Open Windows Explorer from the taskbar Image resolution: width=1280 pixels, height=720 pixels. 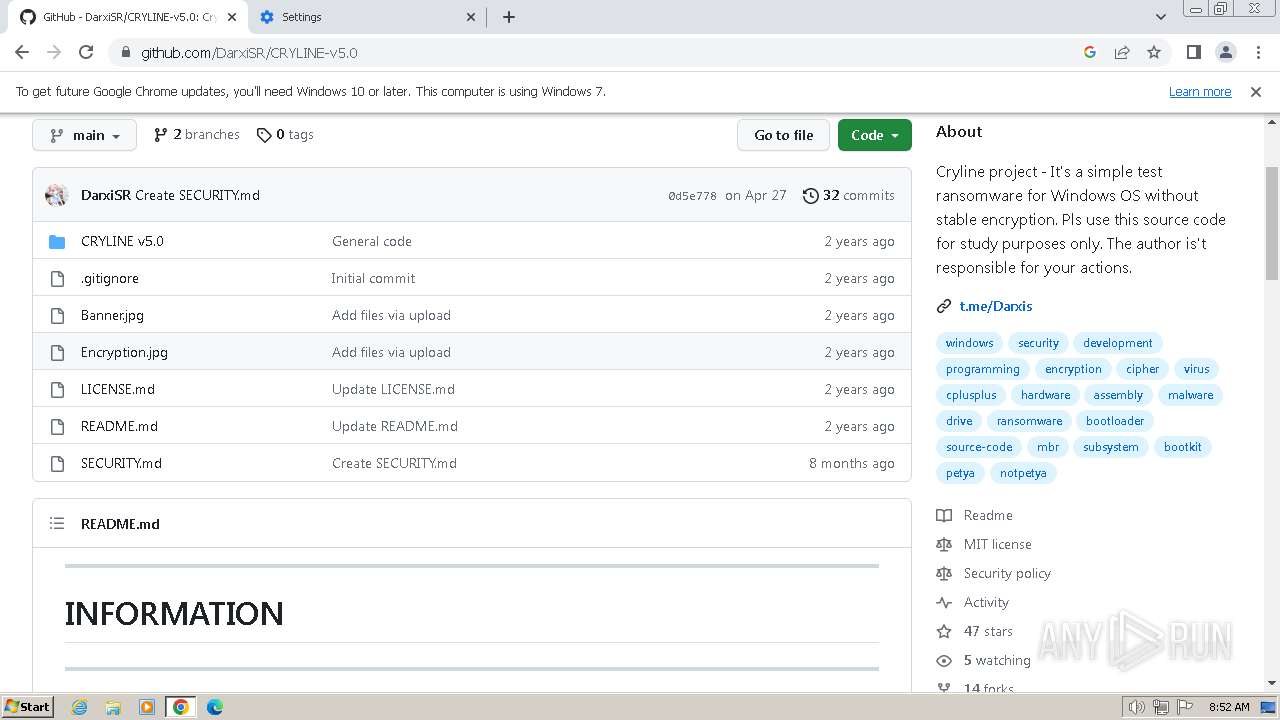pyautogui.click(x=113, y=707)
